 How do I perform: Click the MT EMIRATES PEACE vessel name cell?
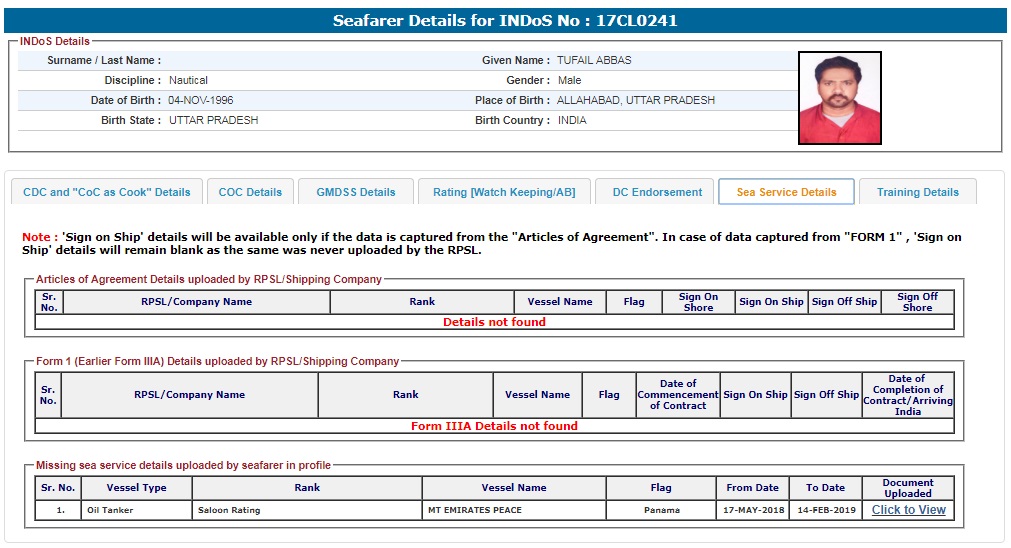tap(473, 510)
